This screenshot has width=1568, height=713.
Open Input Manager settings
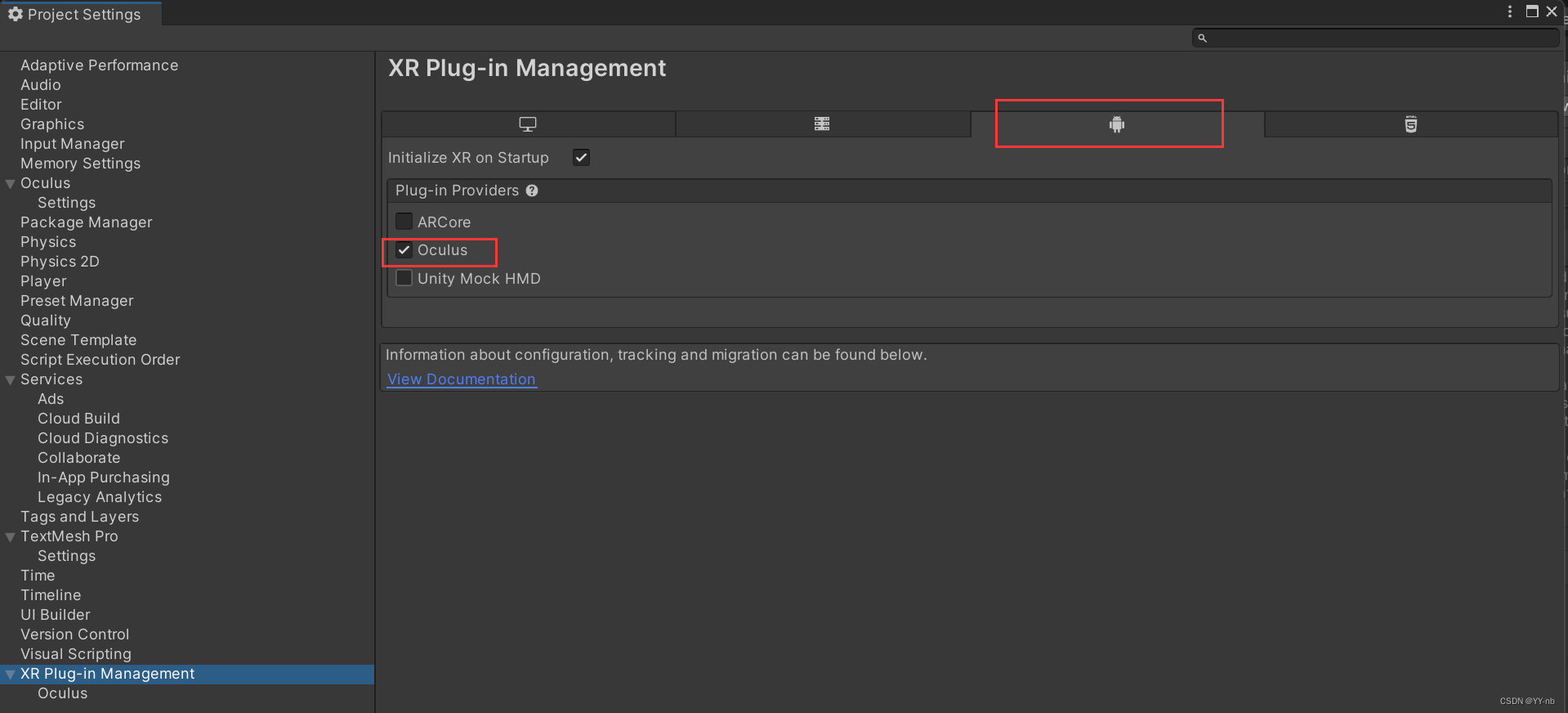(73, 144)
